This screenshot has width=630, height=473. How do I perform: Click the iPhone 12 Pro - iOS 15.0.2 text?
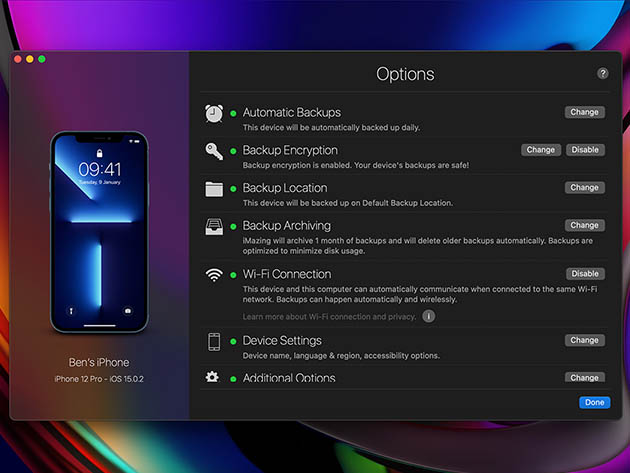pos(99,379)
